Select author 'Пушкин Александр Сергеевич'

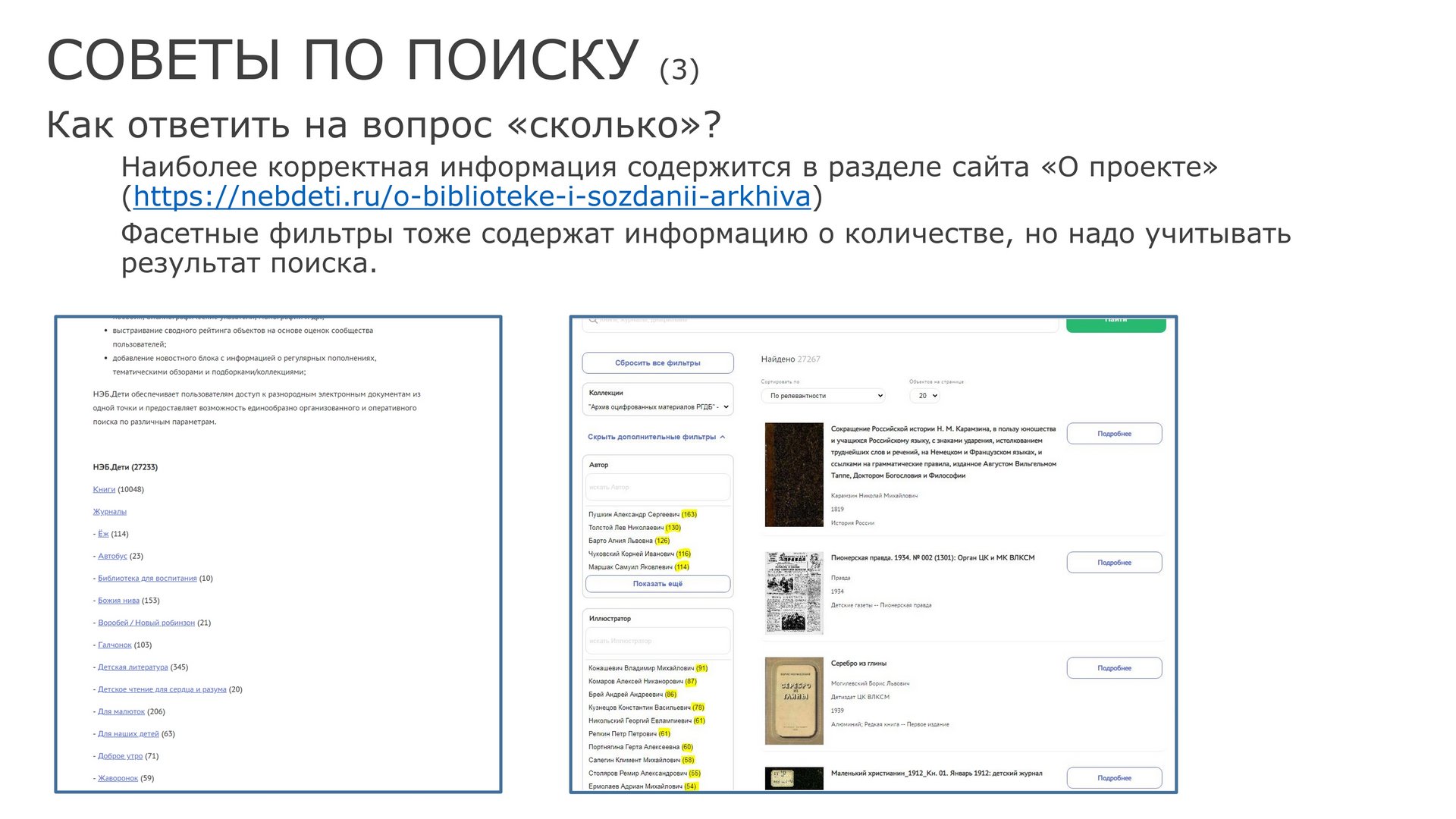642,514
